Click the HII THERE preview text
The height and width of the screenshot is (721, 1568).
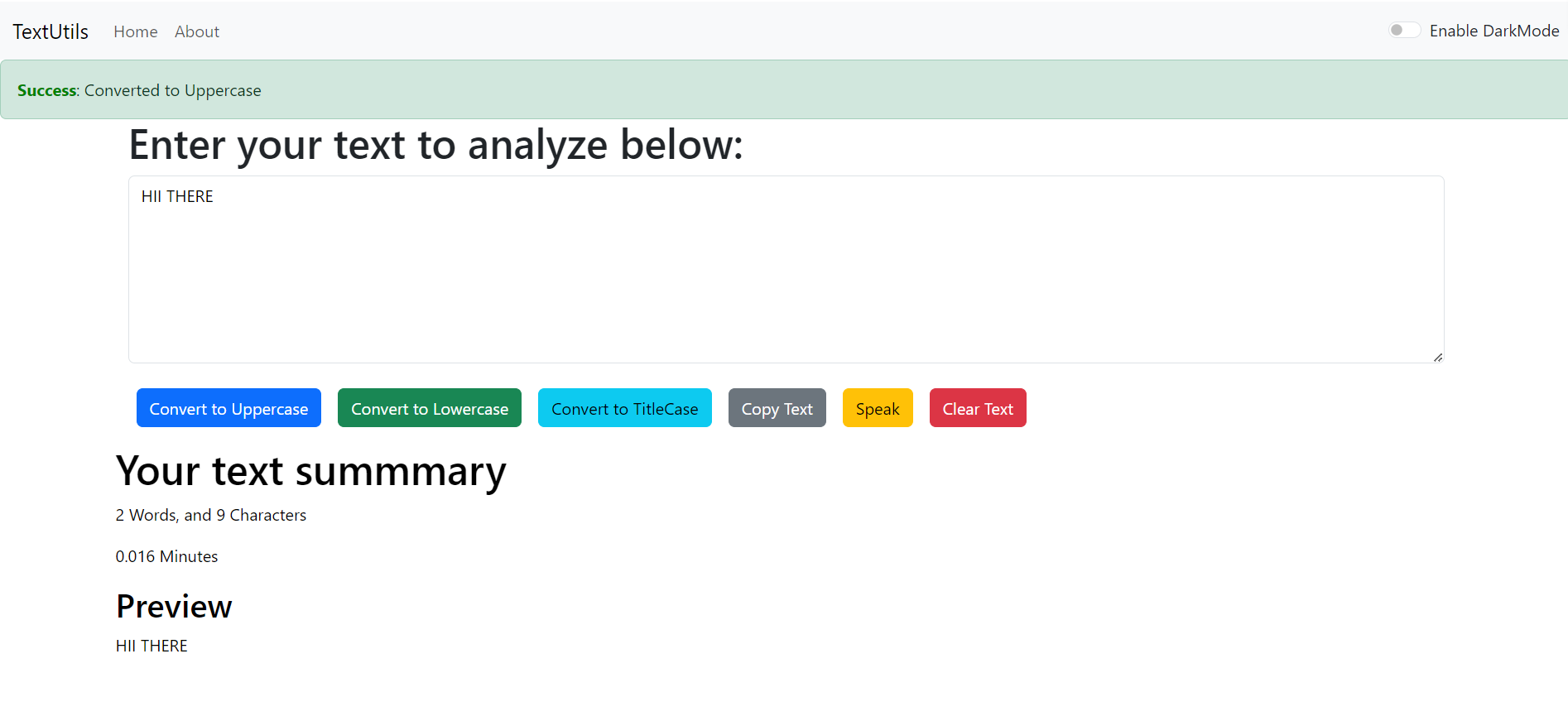tap(152, 646)
